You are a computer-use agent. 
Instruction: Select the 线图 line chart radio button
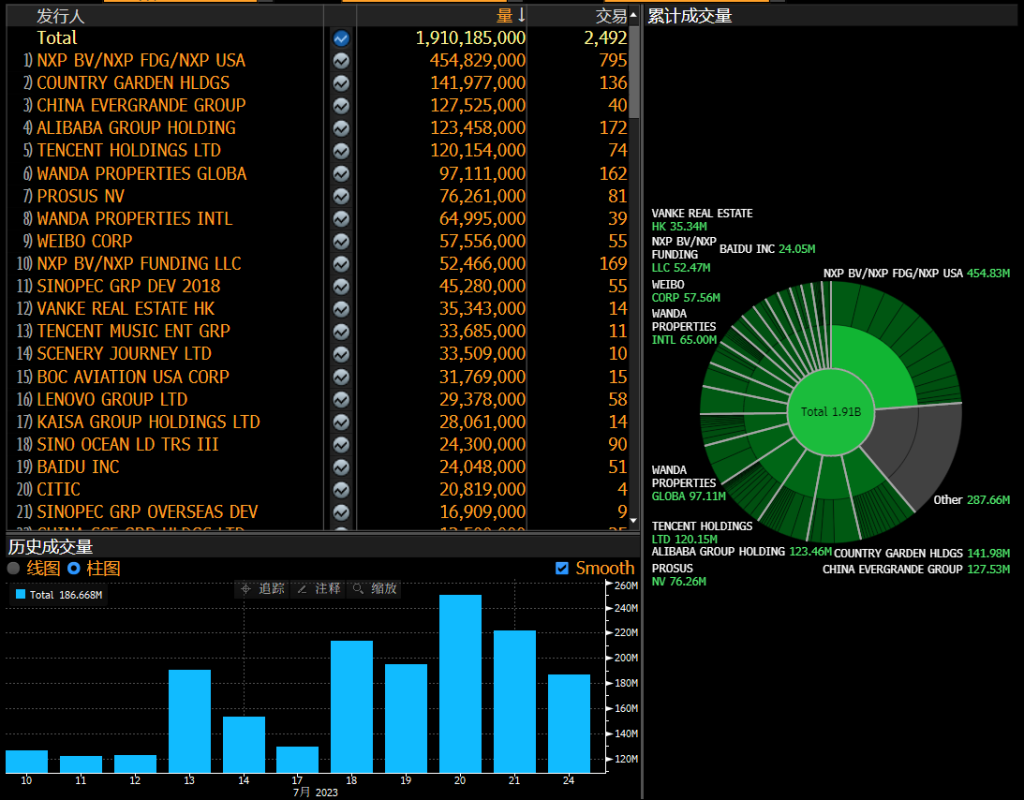[x=14, y=568]
